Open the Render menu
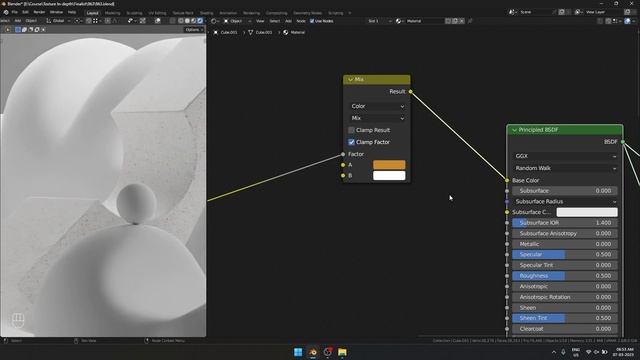Screen dimensions: 640x360 click(39, 12)
